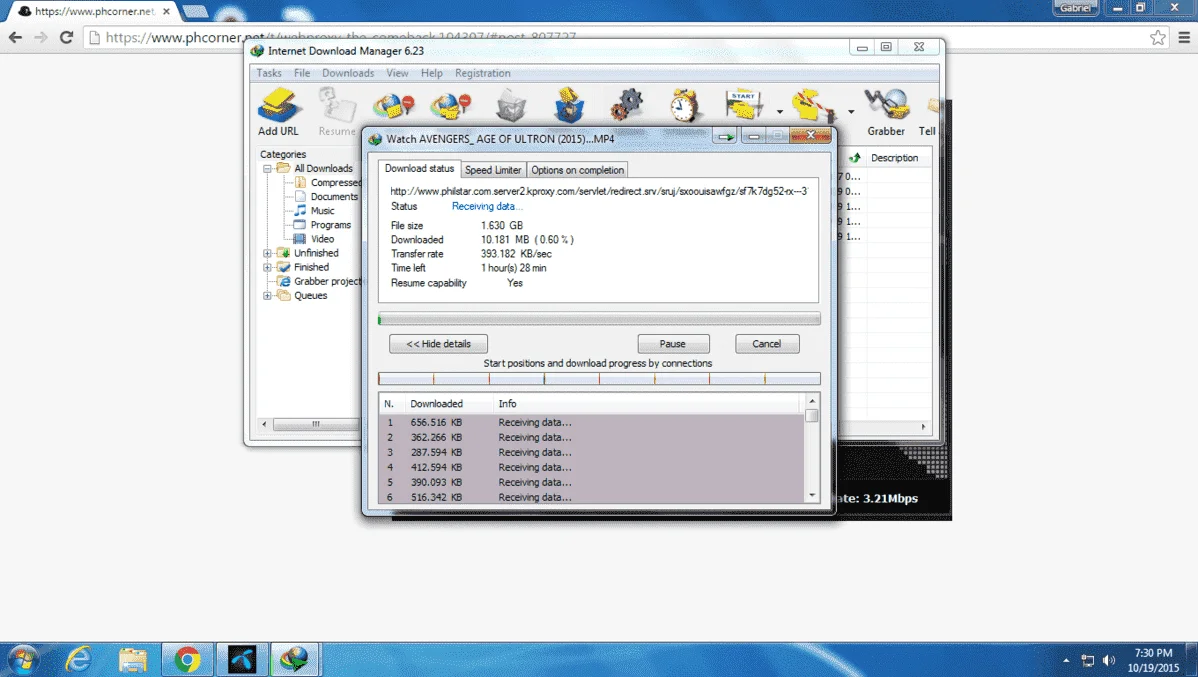Screen dimensions: 1198x677
Task: Open Internet Explorer from the taskbar
Action: coord(79,659)
